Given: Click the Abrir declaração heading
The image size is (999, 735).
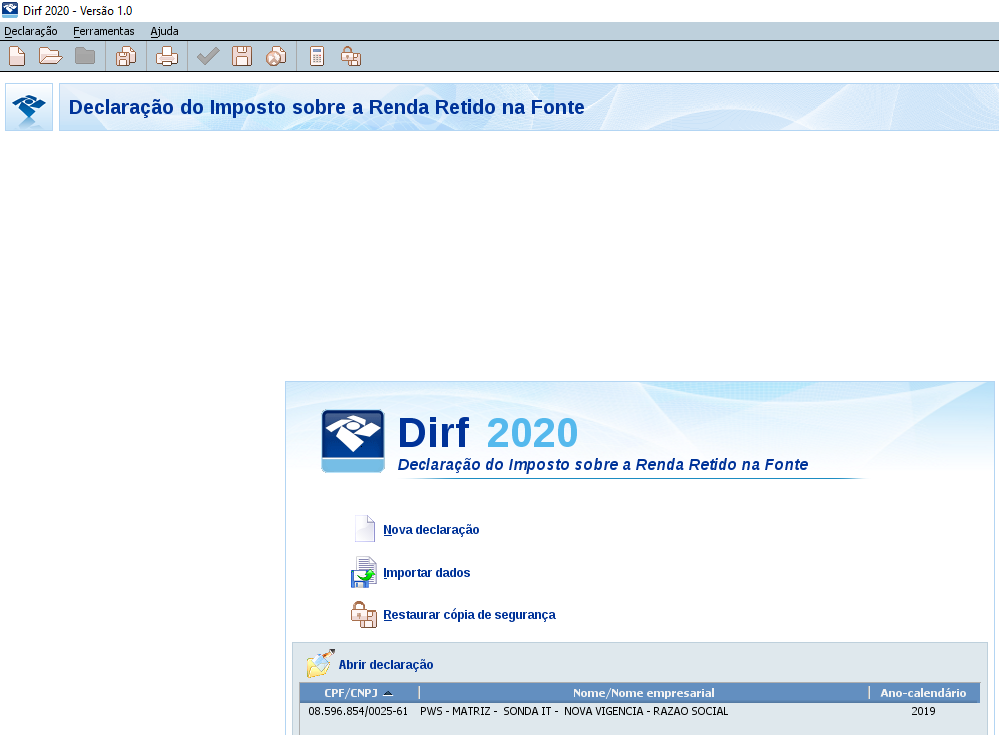Looking at the screenshot, I should click(386, 664).
